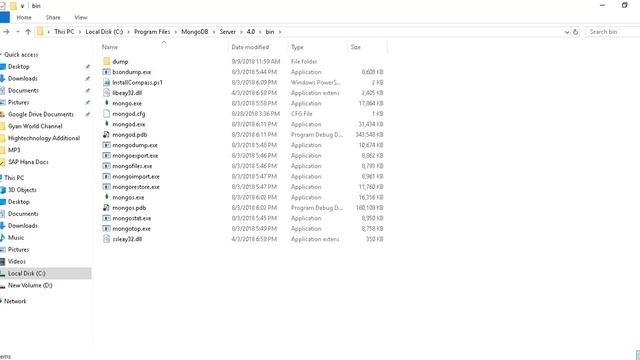Click the MongoDB breadcrumb segment

click(x=195, y=32)
